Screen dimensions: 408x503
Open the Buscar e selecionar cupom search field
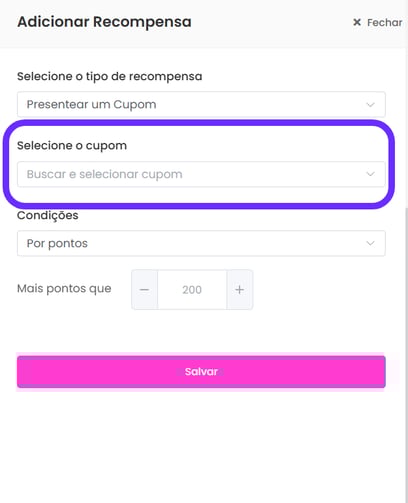201,174
